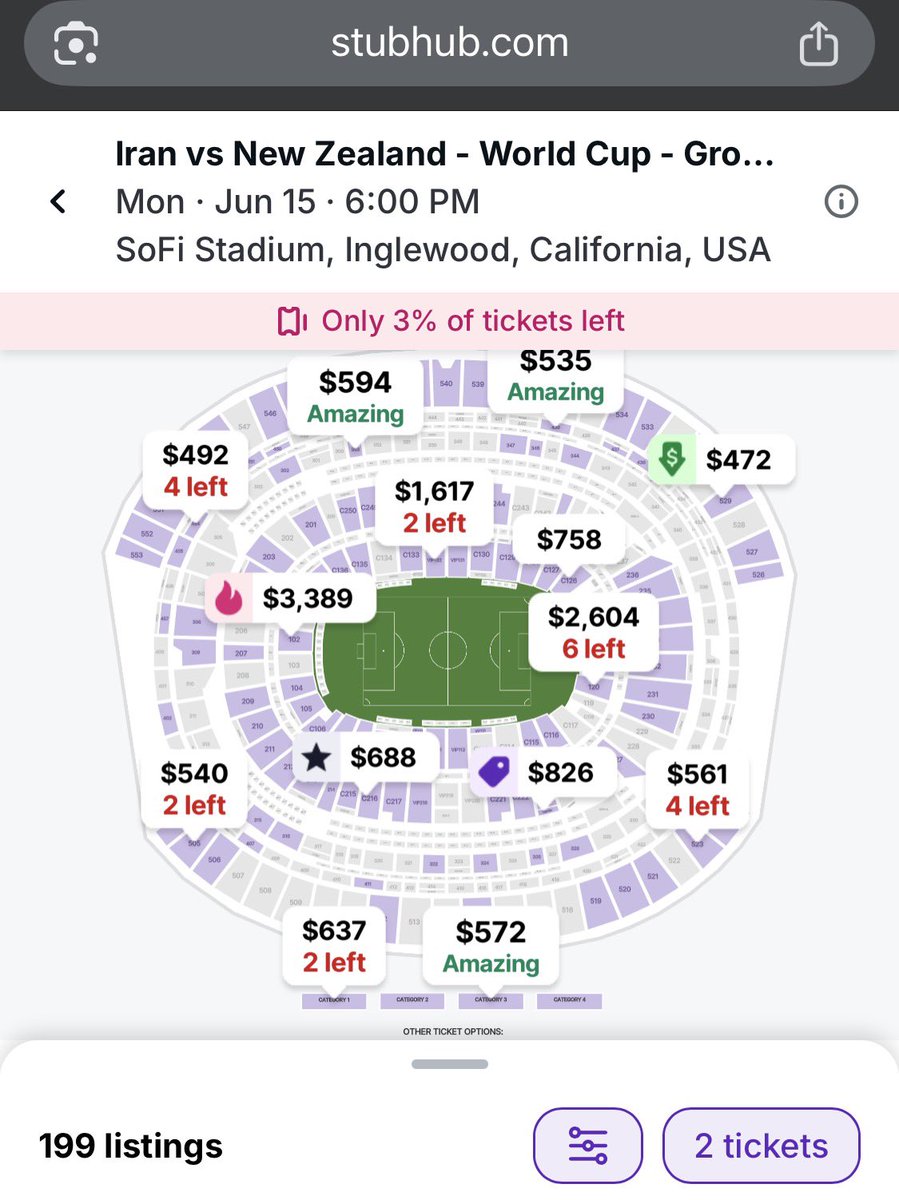Open the filter sliders icon button
This screenshot has width=899, height=1200.
click(x=588, y=1145)
